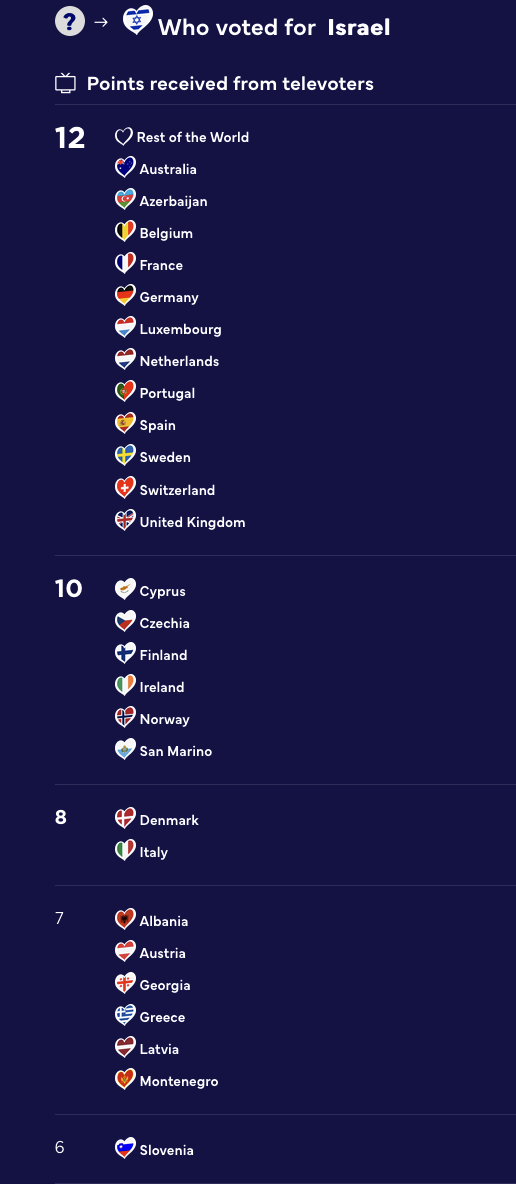Click the Israel flag heart icon

[x=137, y=20]
